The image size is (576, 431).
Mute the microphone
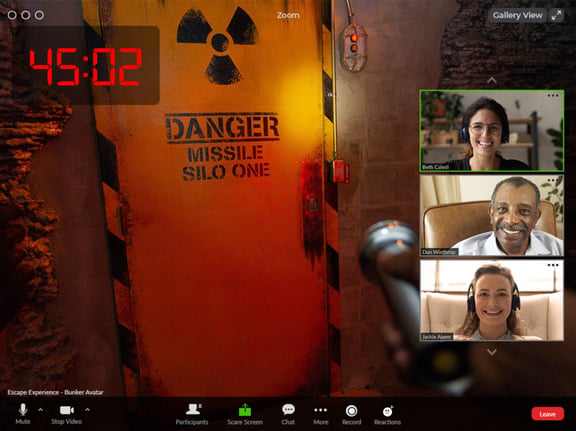tap(23, 414)
